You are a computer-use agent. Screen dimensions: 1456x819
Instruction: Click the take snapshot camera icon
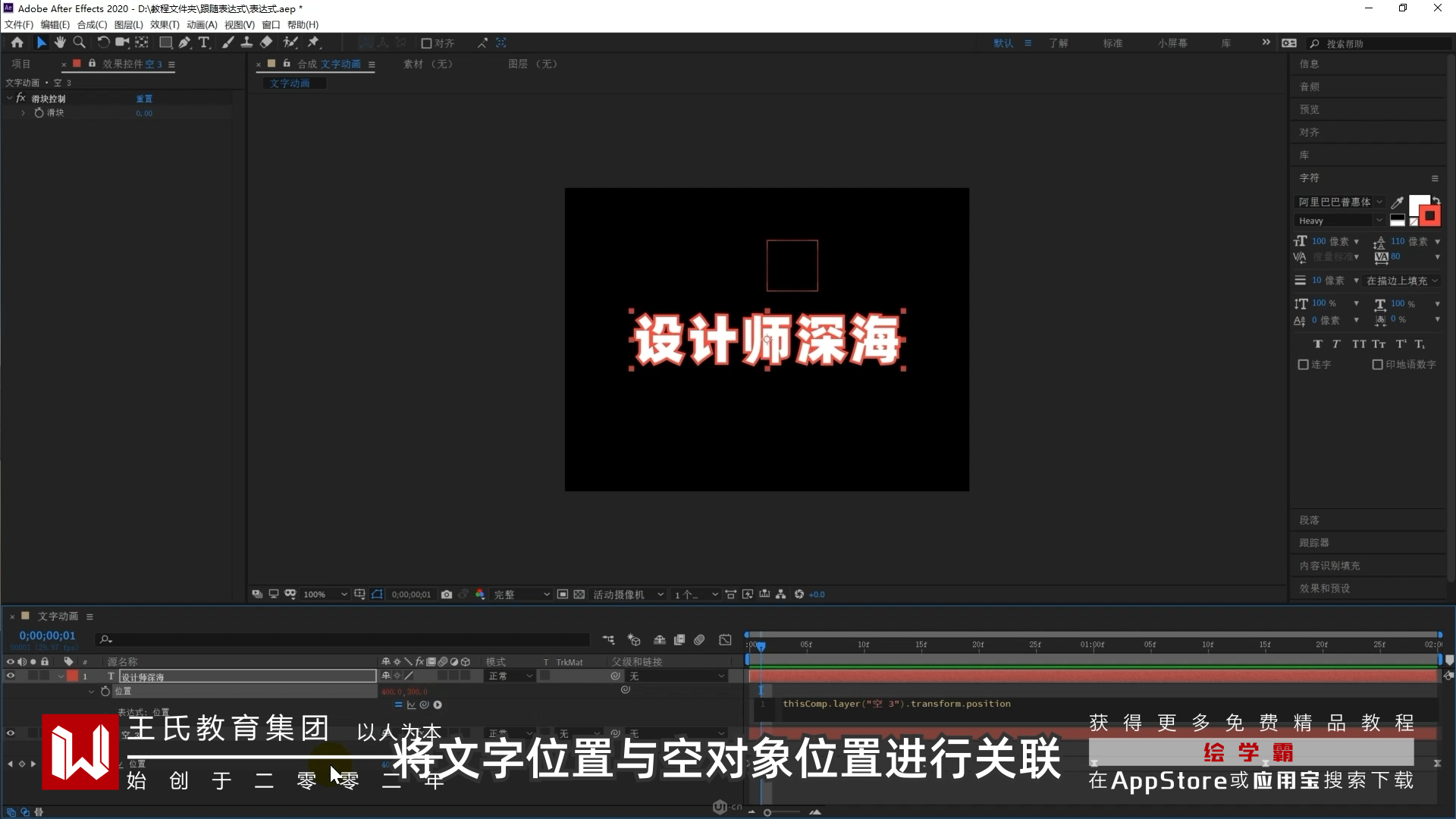pos(447,595)
